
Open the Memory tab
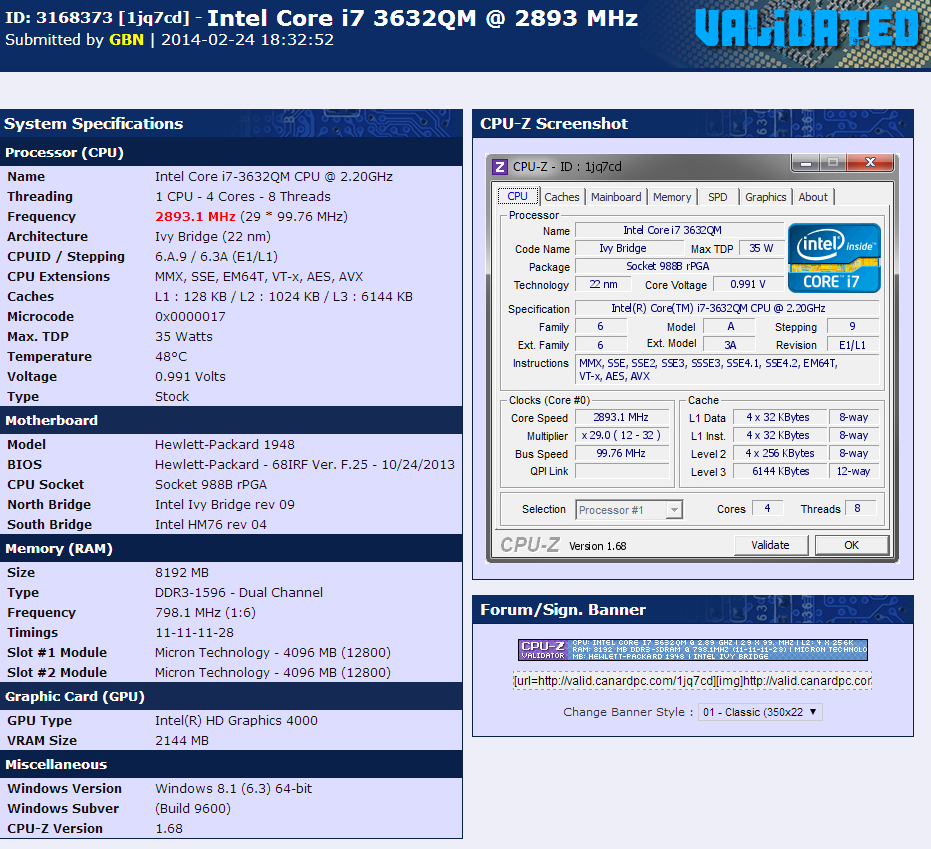pos(672,197)
